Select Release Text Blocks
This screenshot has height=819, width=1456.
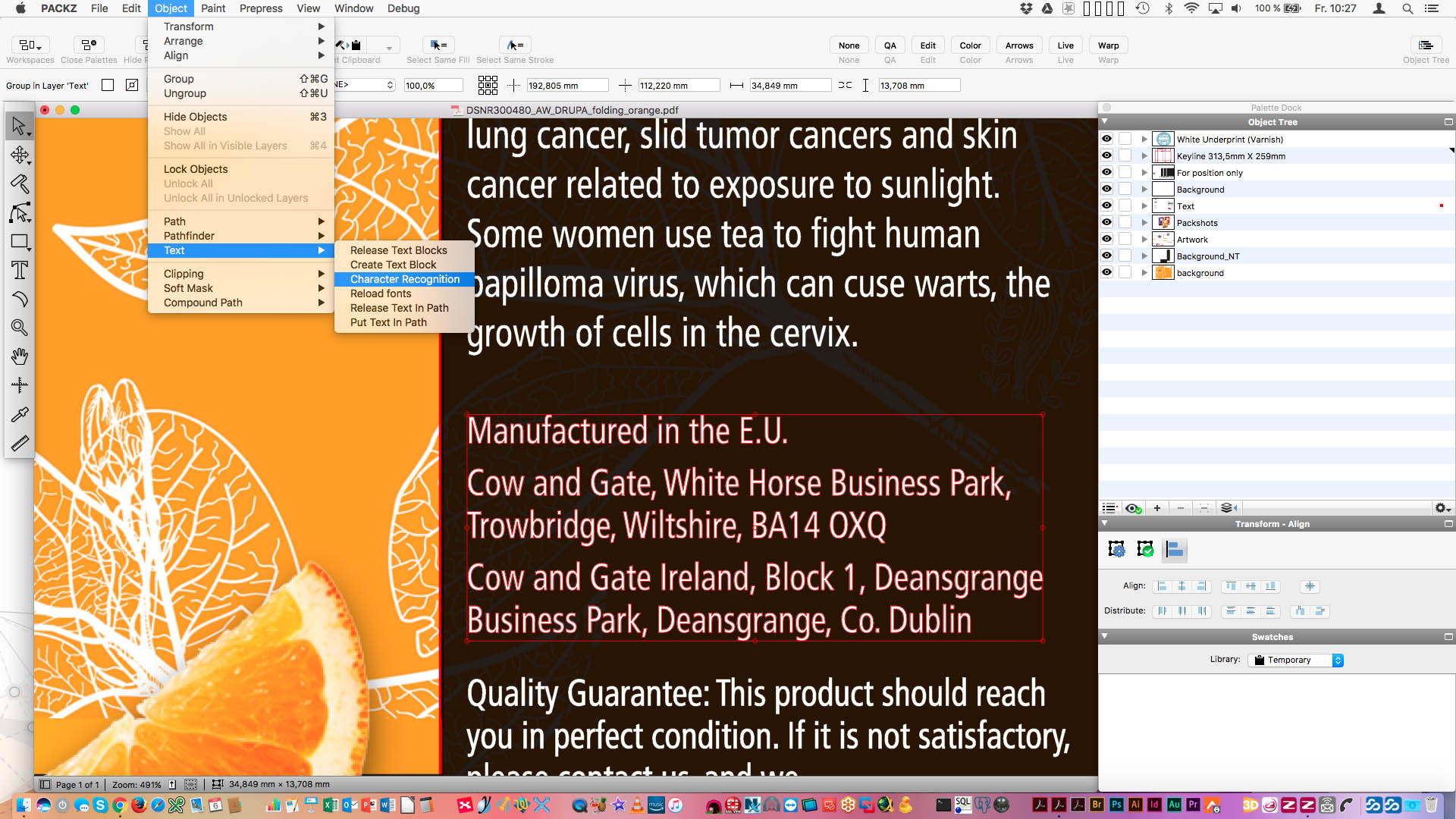[399, 250]
